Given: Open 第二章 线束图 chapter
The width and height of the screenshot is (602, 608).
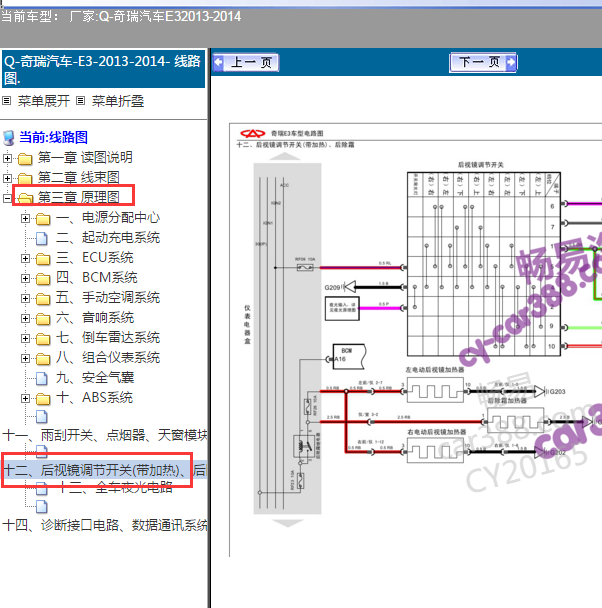Looking at the screenshot, I should click(79, 178).
